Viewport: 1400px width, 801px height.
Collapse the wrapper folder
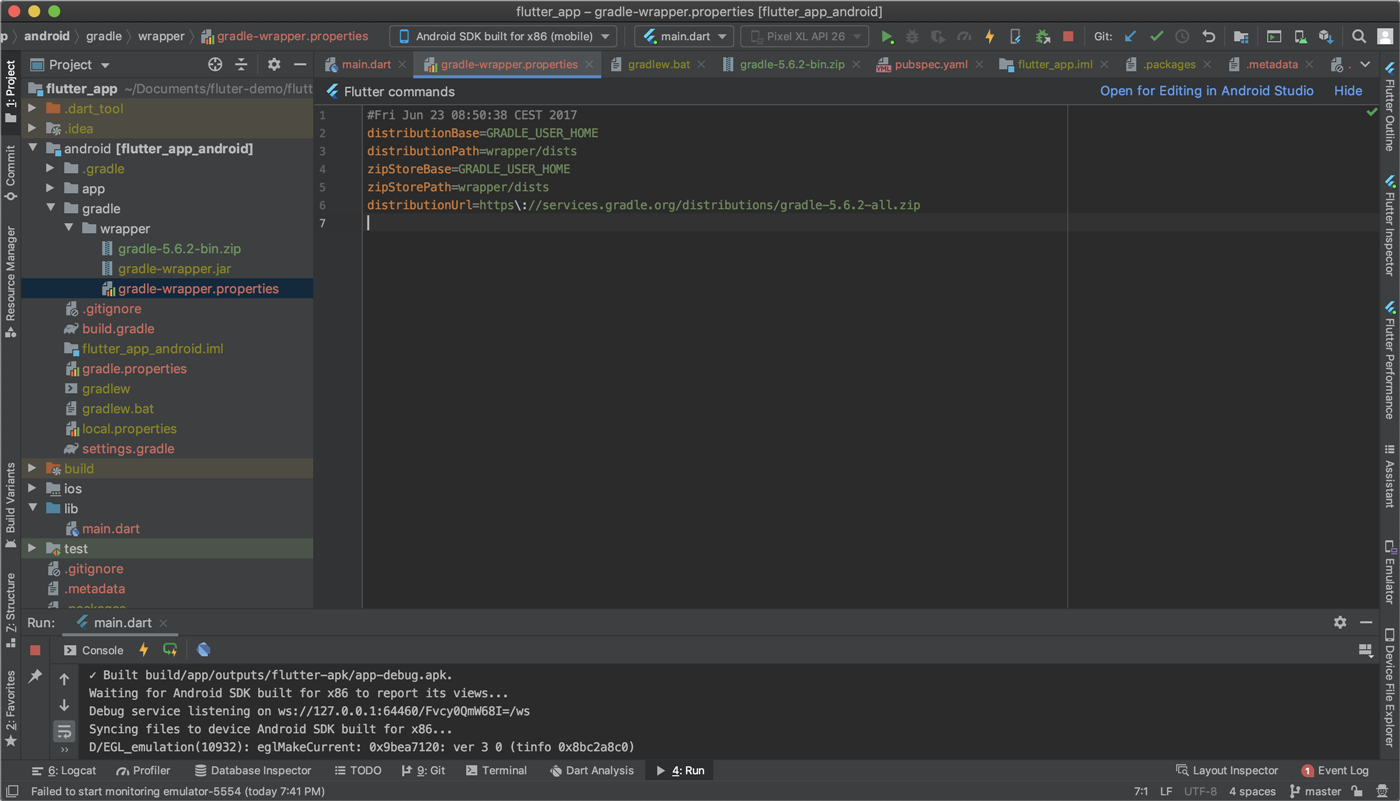click(x=69, y=228)
